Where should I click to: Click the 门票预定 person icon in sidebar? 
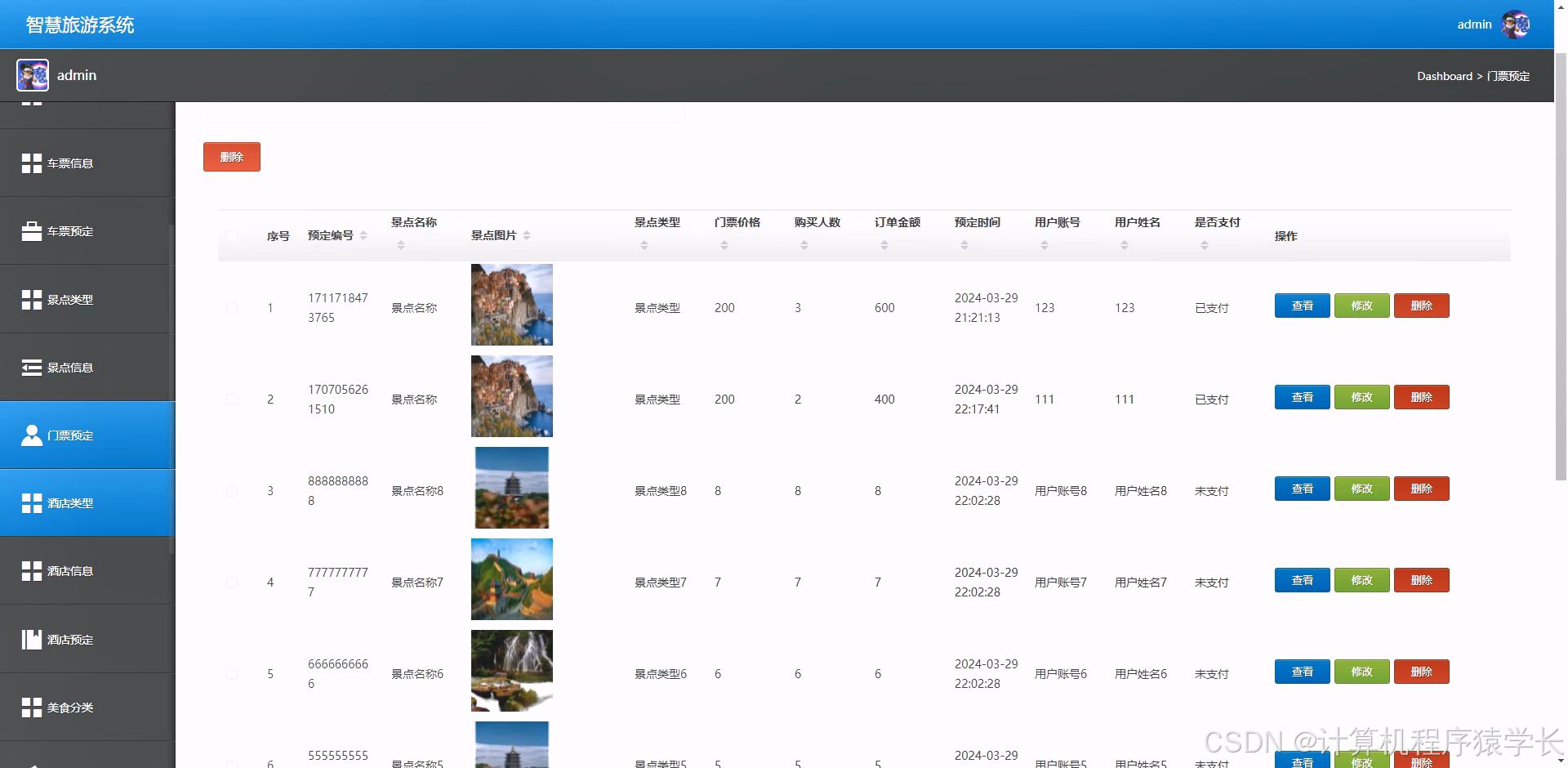[x=32, y=435]
